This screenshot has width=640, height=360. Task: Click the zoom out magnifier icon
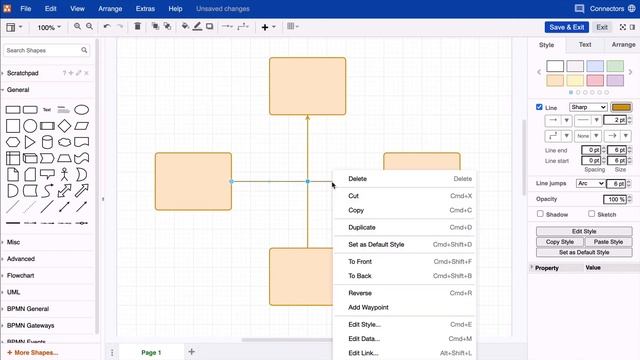[89, 27]
